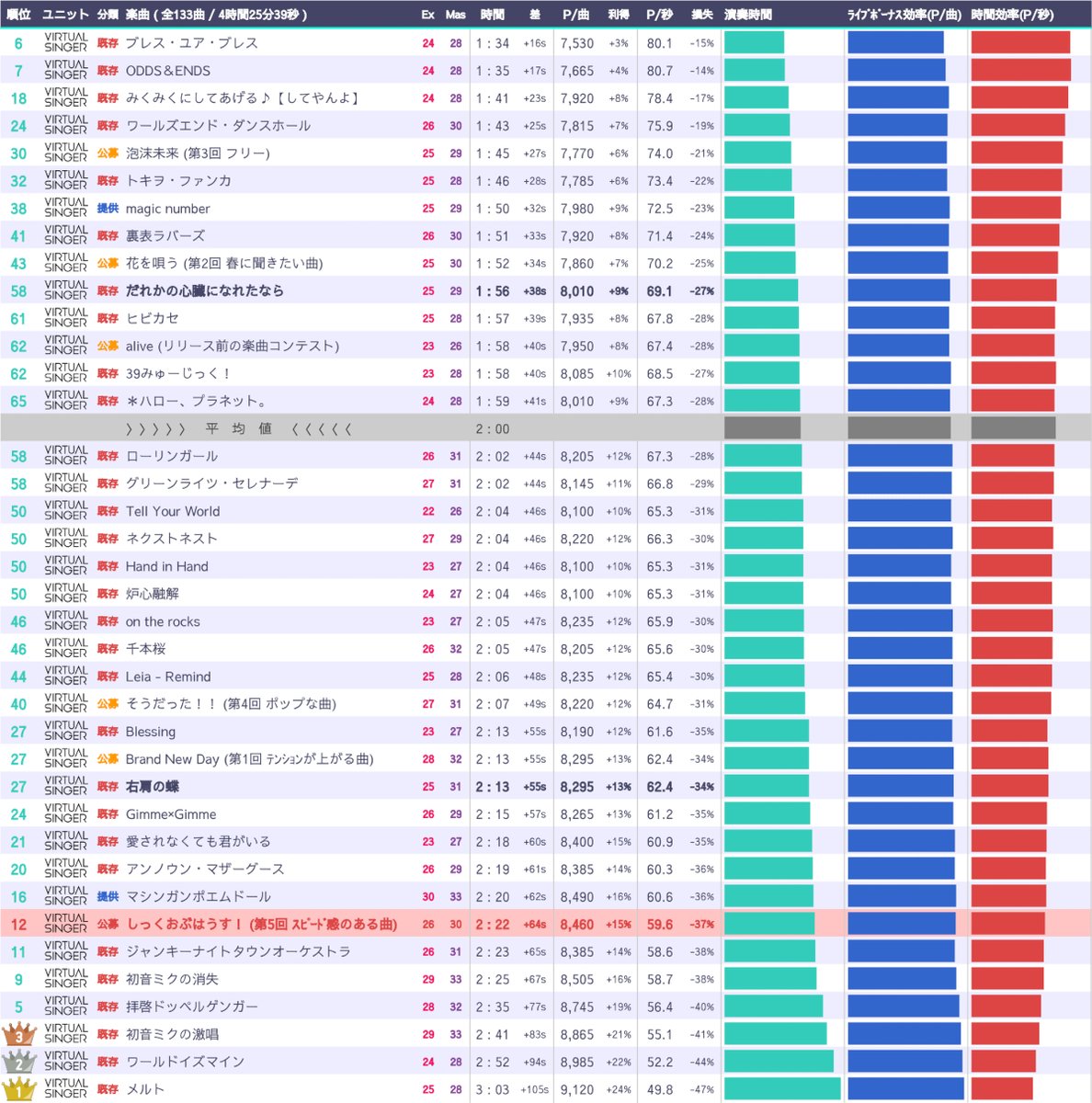Click the bold song title 右肩の蝶
The height and width of the screenshot is (1103, 1092).
tap(153, 787)
